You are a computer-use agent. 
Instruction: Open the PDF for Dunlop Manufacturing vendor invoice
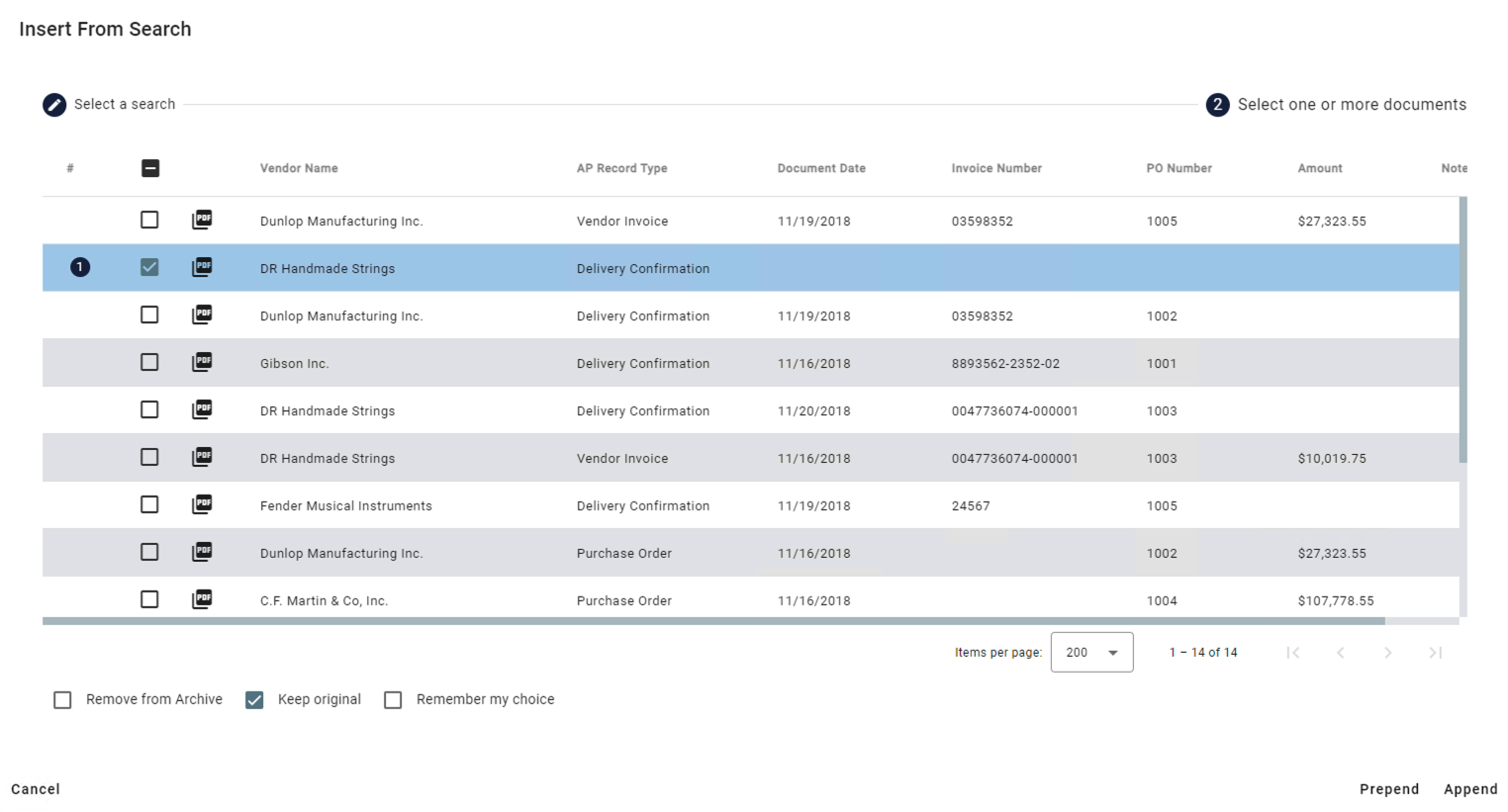[202, 220]
